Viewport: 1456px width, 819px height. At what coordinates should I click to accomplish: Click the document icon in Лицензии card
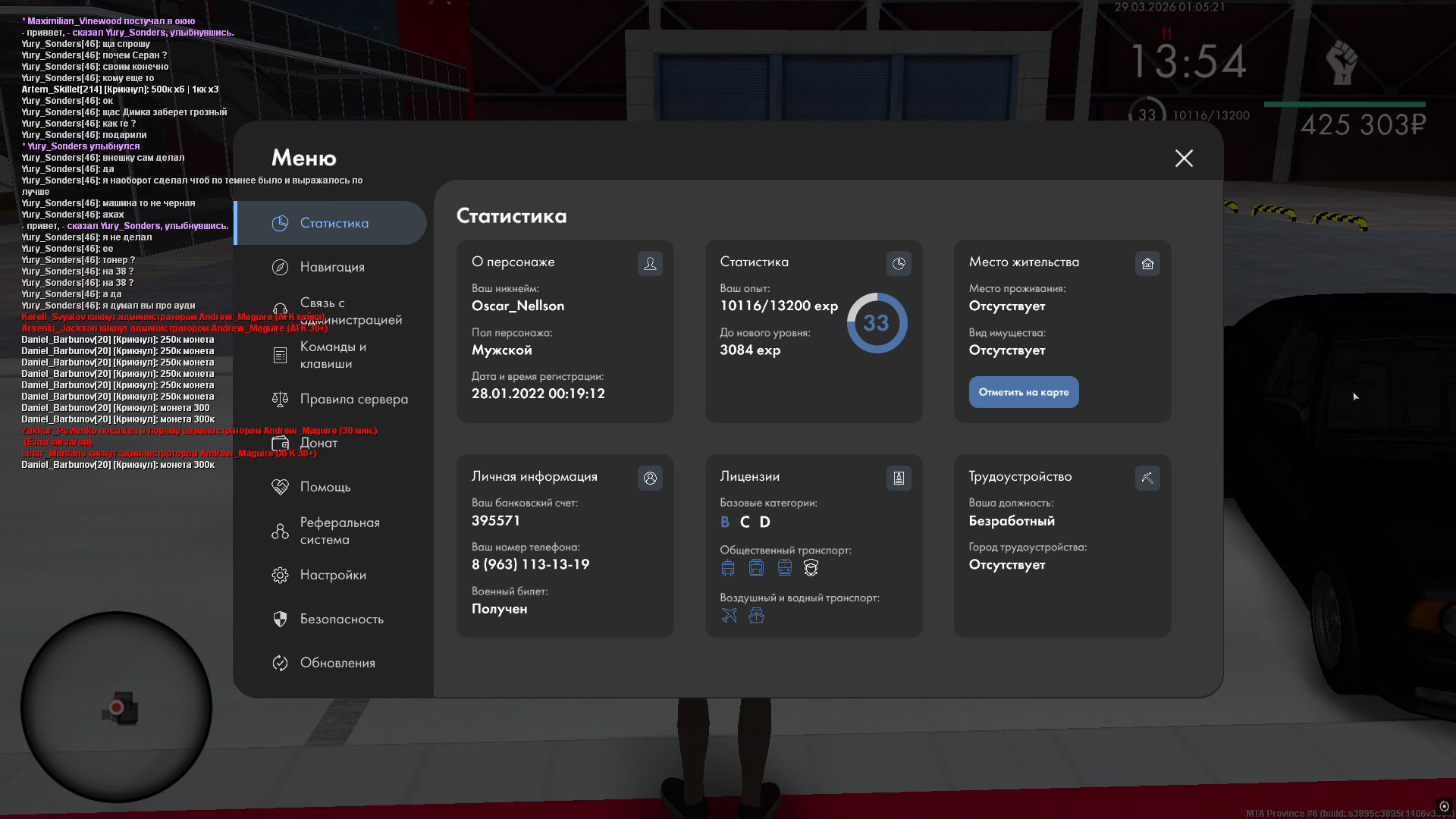(x=899, y=478)
